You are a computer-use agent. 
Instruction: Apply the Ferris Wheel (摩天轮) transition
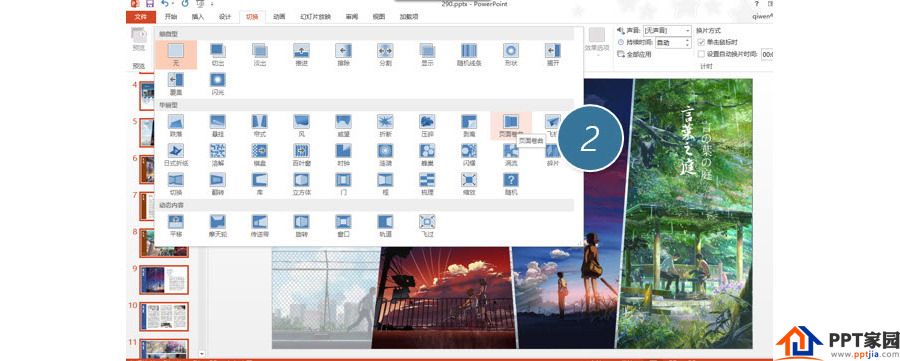[218, 226]
